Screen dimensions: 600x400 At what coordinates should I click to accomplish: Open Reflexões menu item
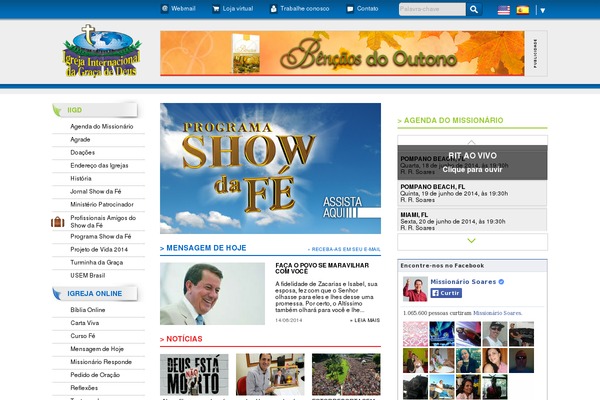84,388
